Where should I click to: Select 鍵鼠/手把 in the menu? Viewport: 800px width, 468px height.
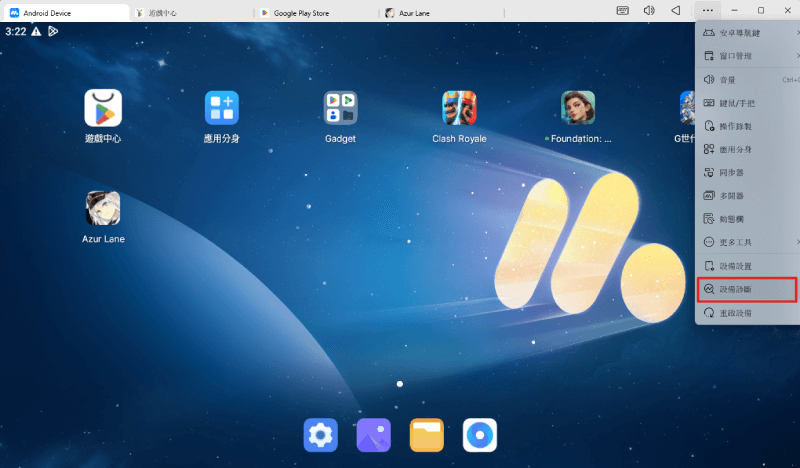click(x=748, y=103)
